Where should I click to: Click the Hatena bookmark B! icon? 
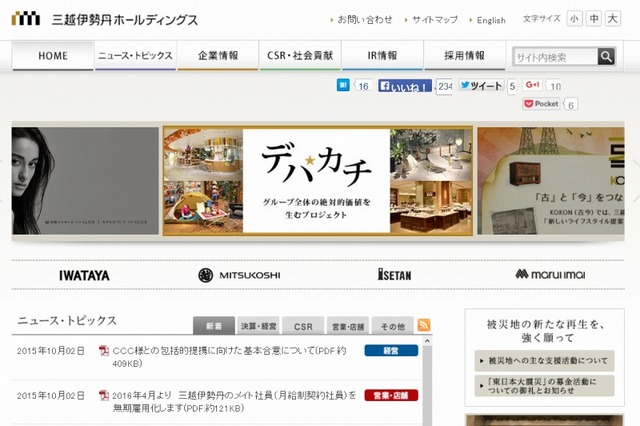point(343,85)
